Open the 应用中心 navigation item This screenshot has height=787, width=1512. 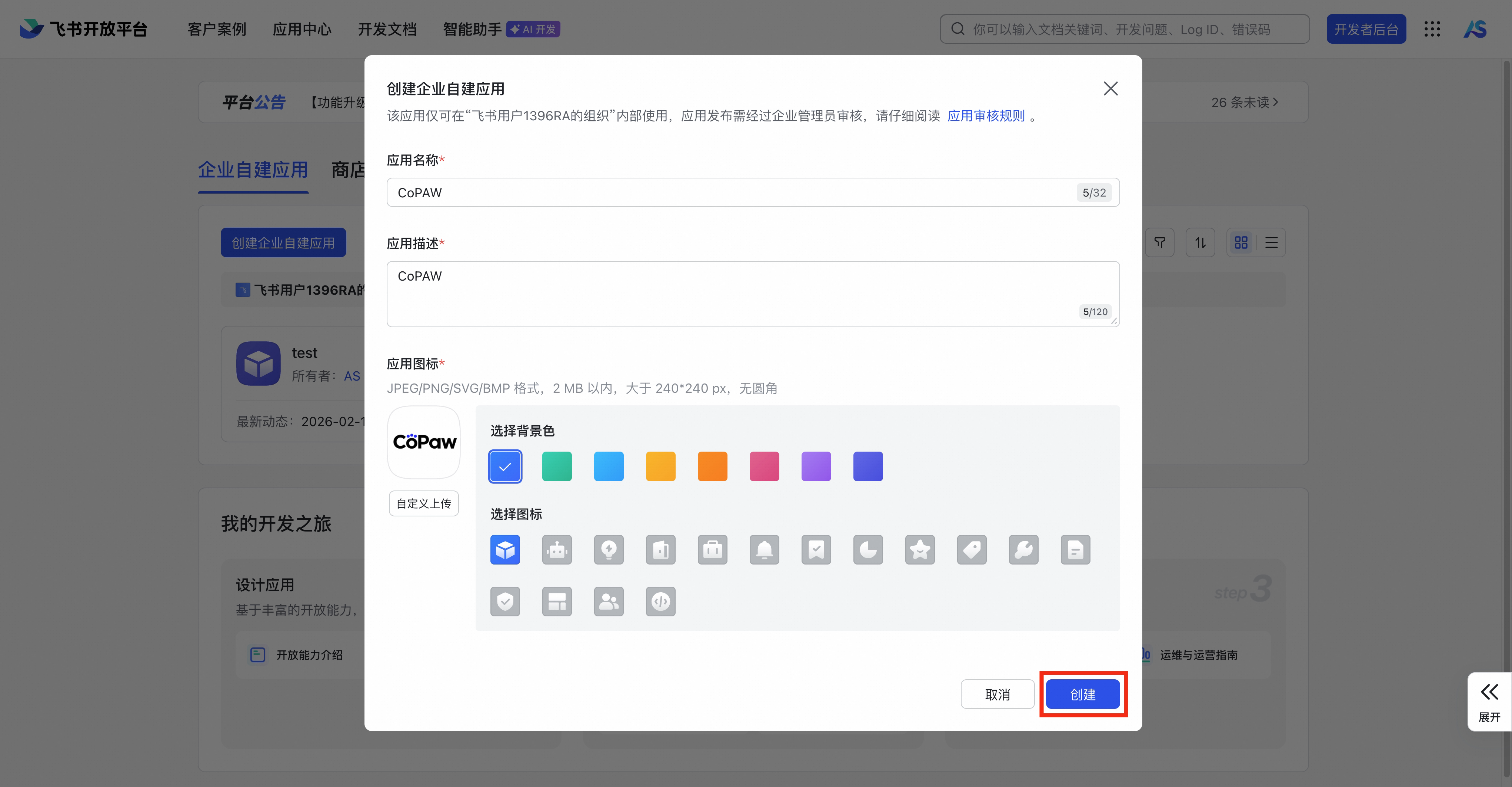[x=302, y=29]
